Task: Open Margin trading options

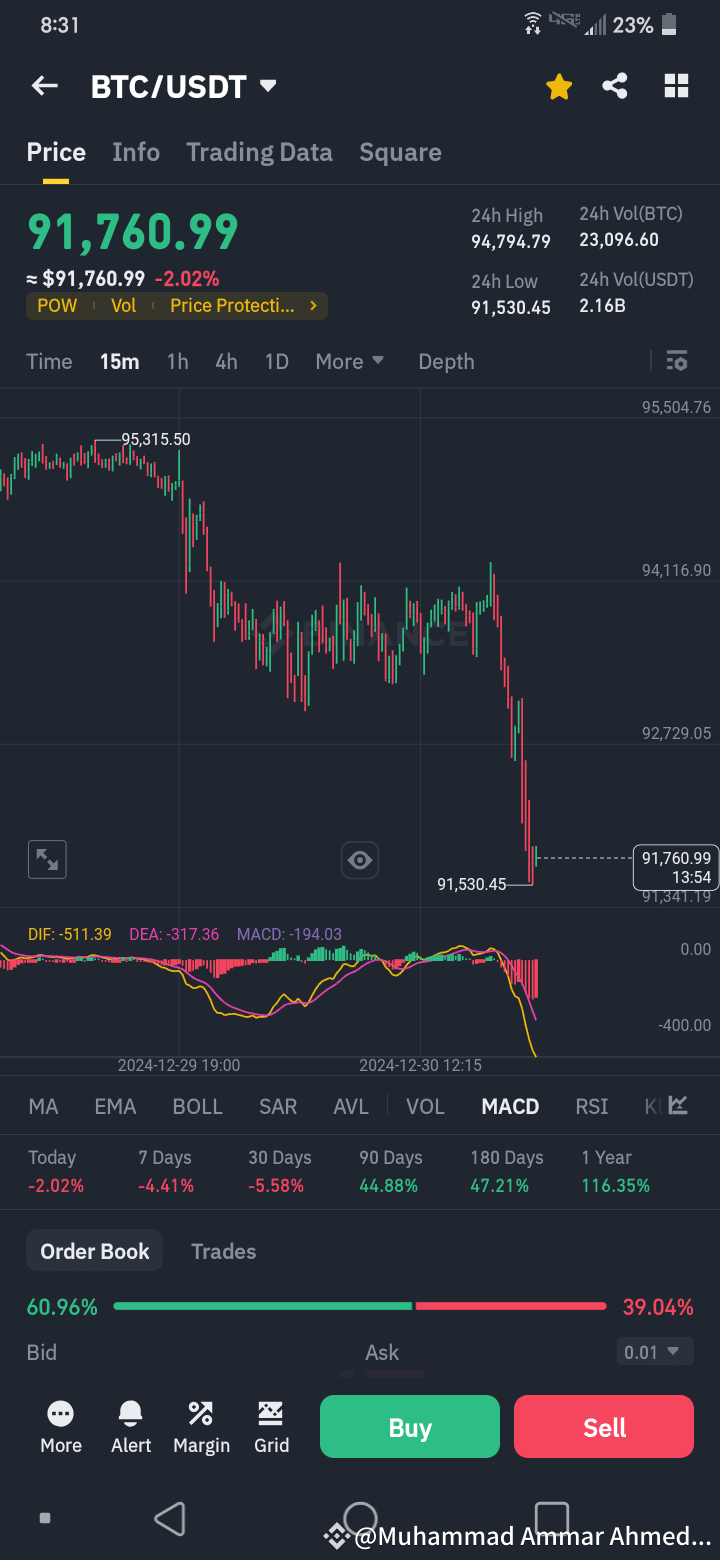Action: (201, 1426)
